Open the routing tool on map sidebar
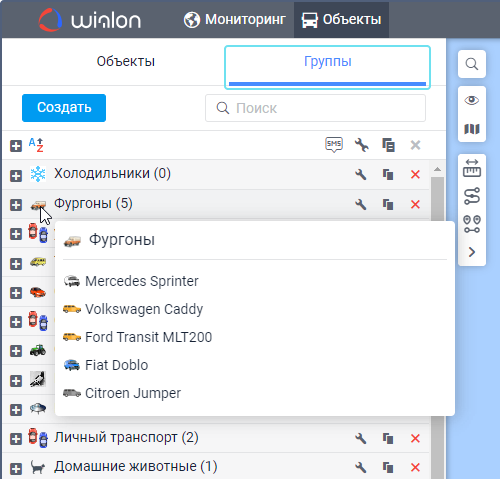 click(x=472, y=196)
